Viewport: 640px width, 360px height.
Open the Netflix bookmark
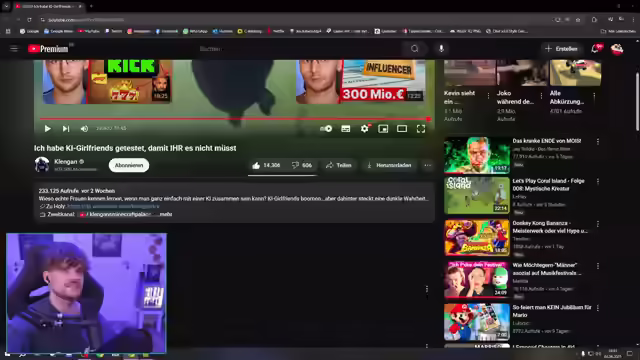pos(276,31)
